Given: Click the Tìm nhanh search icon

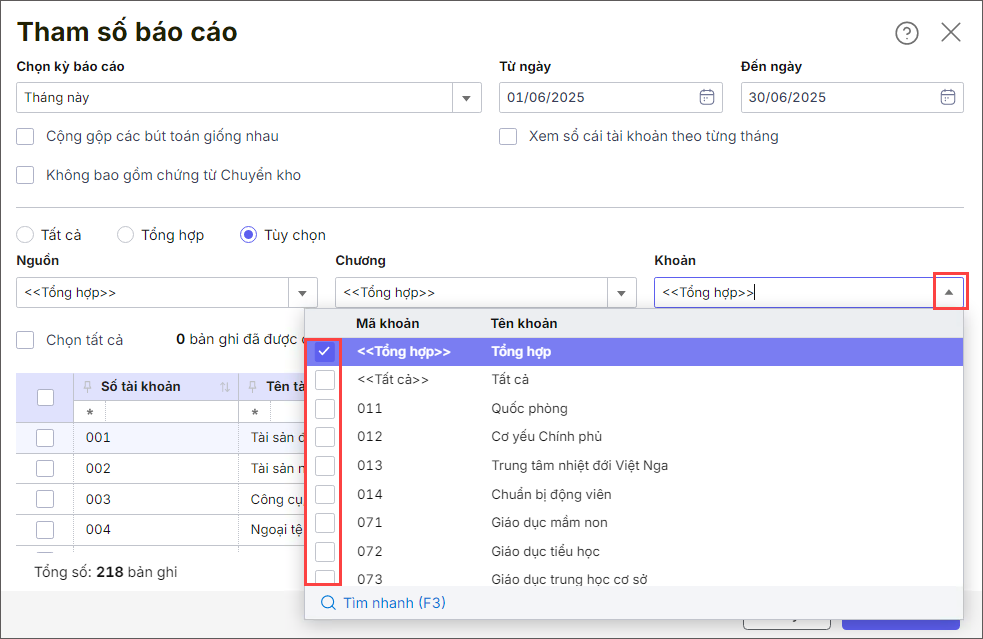Looking at the screenshot, I should pos(328,603).
